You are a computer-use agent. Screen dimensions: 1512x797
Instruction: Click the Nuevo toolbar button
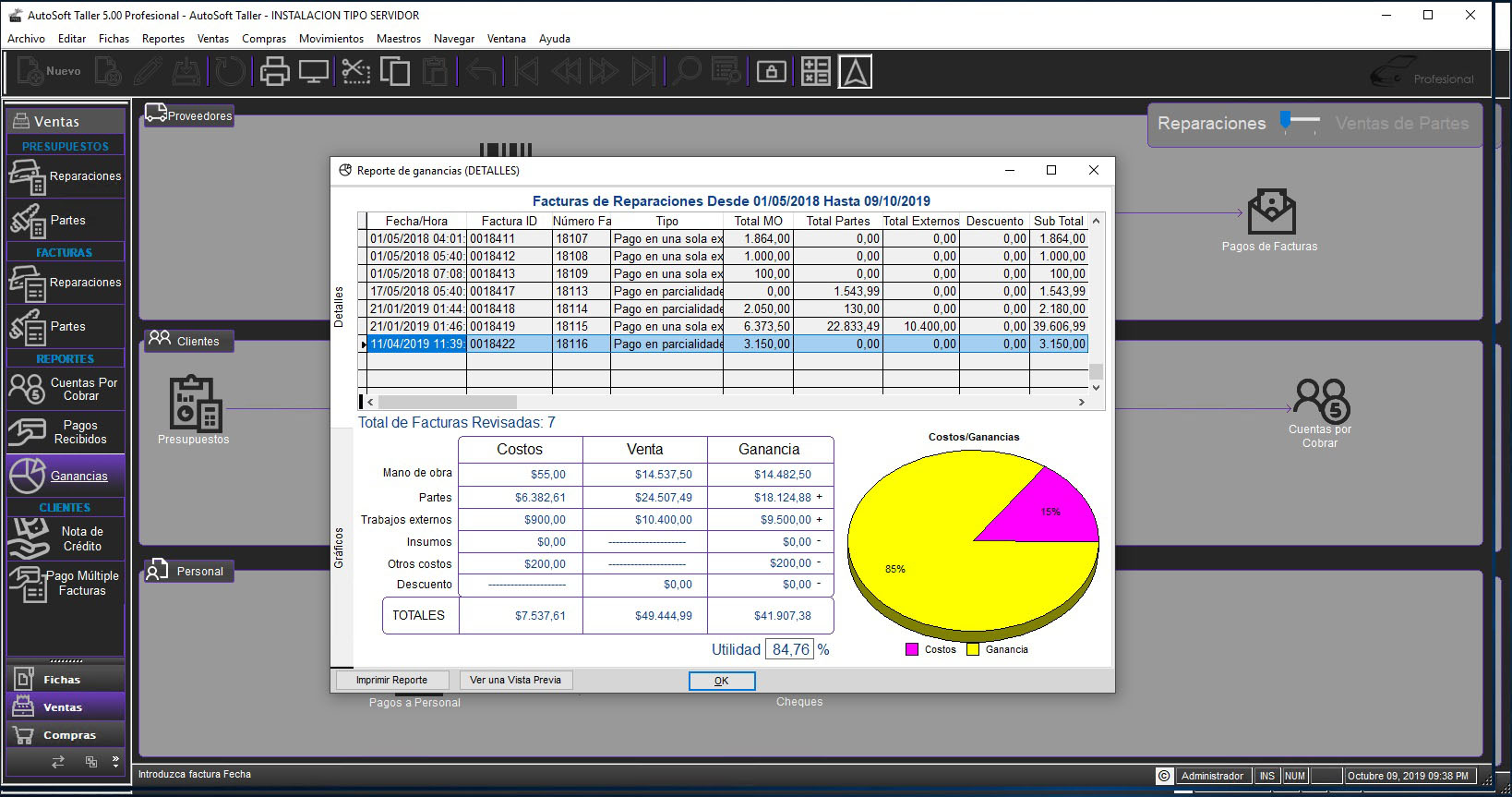[x=49, y=71]
